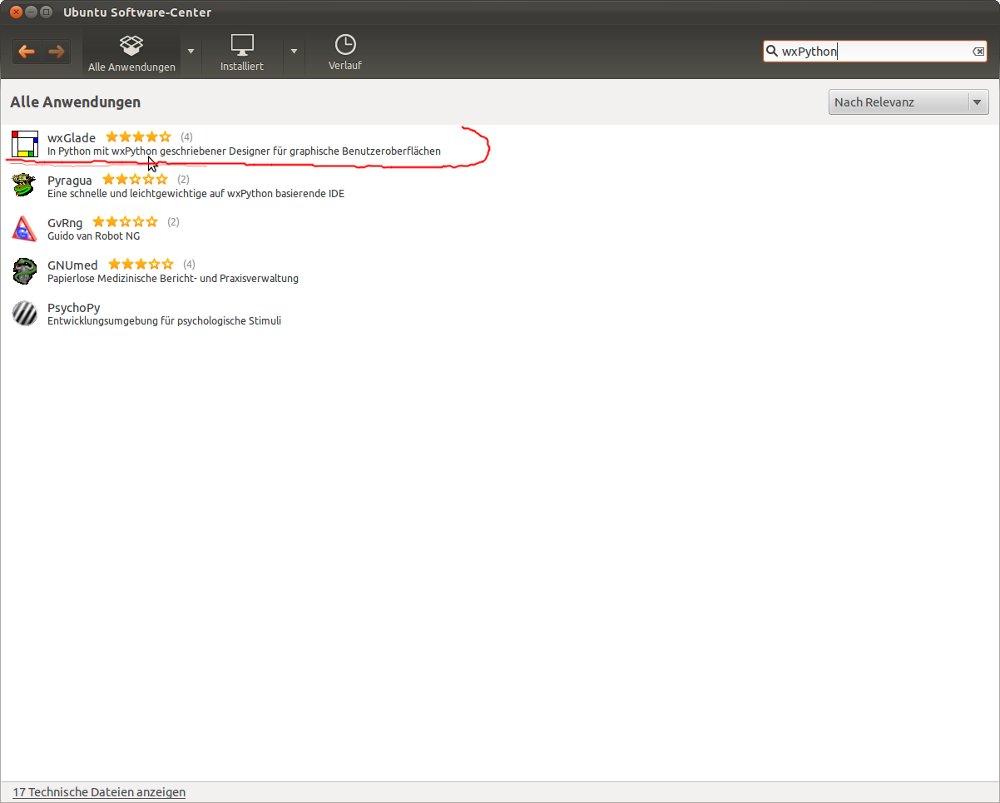Select the Pyragua entry title

(70, 180)
